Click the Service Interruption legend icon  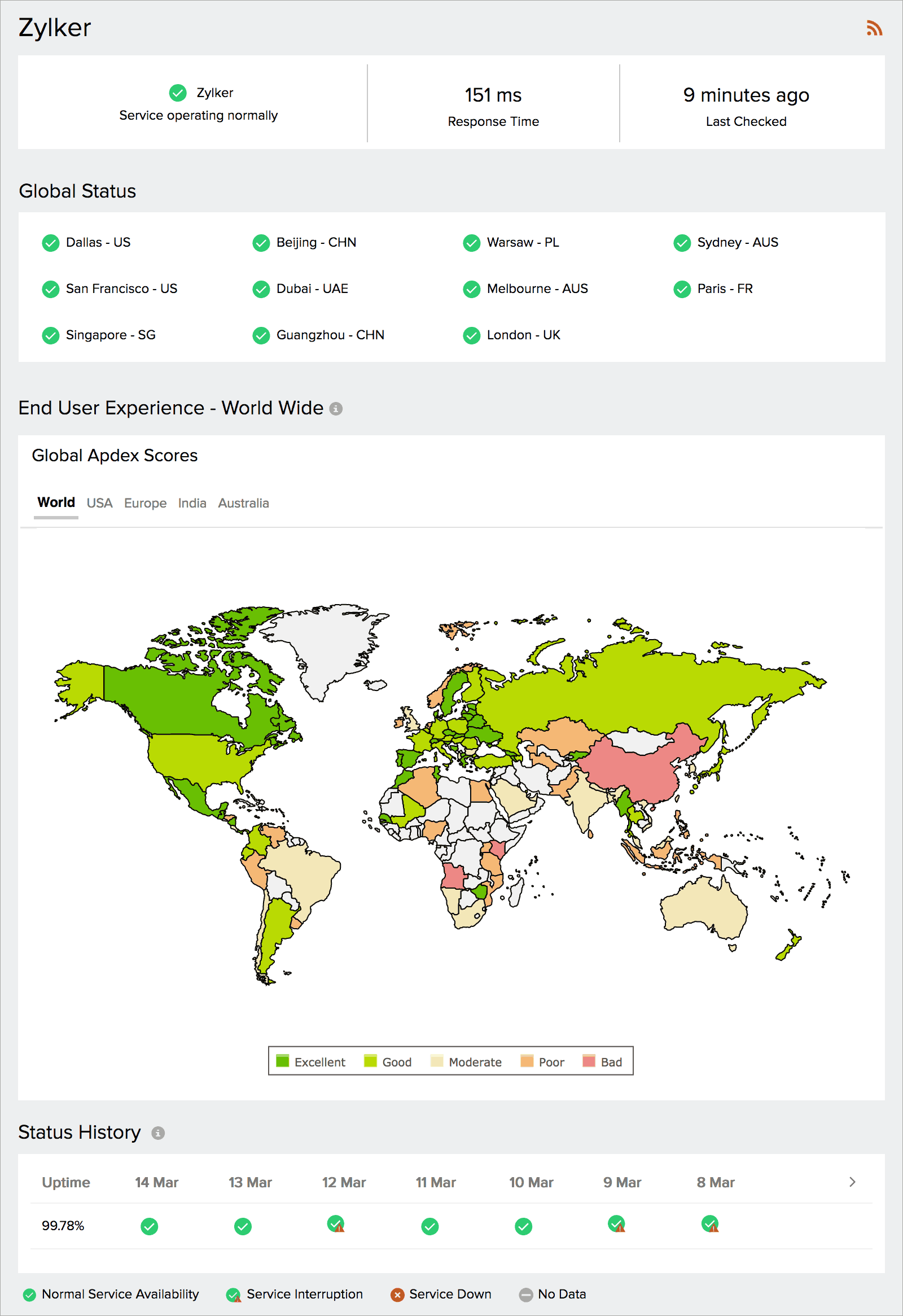click(233, 1295)
